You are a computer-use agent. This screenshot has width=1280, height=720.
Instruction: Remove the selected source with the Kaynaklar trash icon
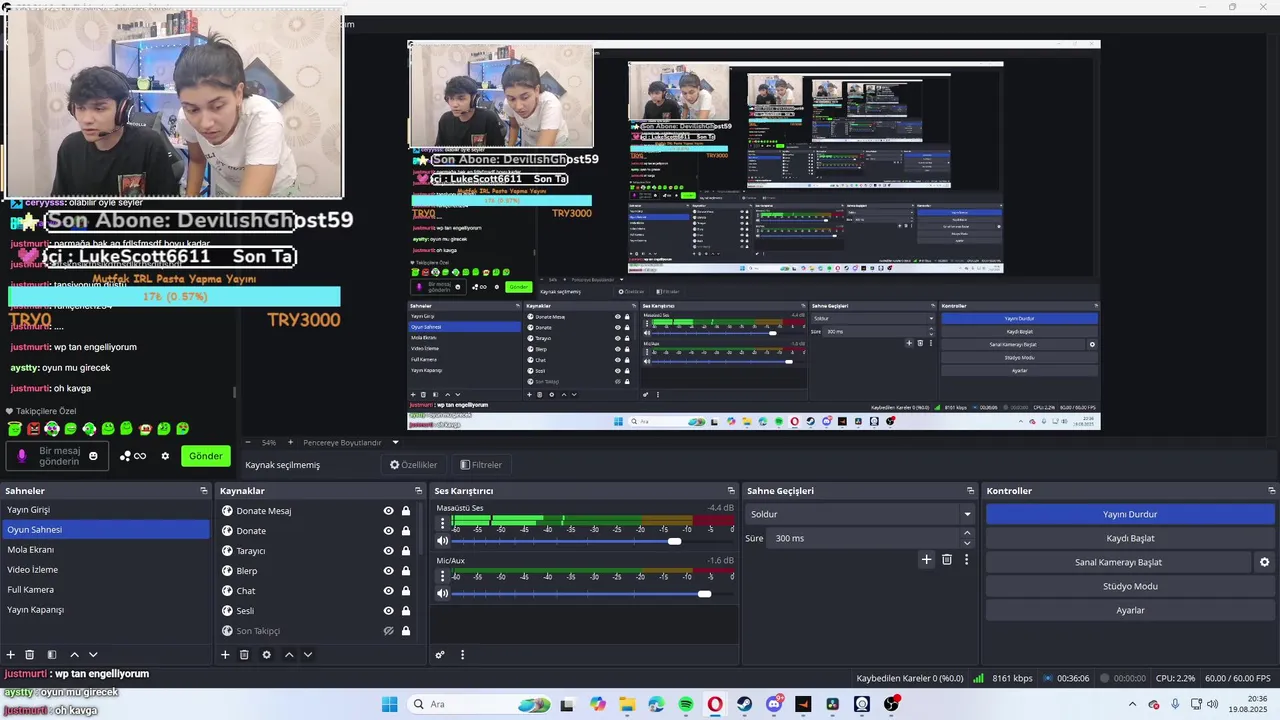244,655
